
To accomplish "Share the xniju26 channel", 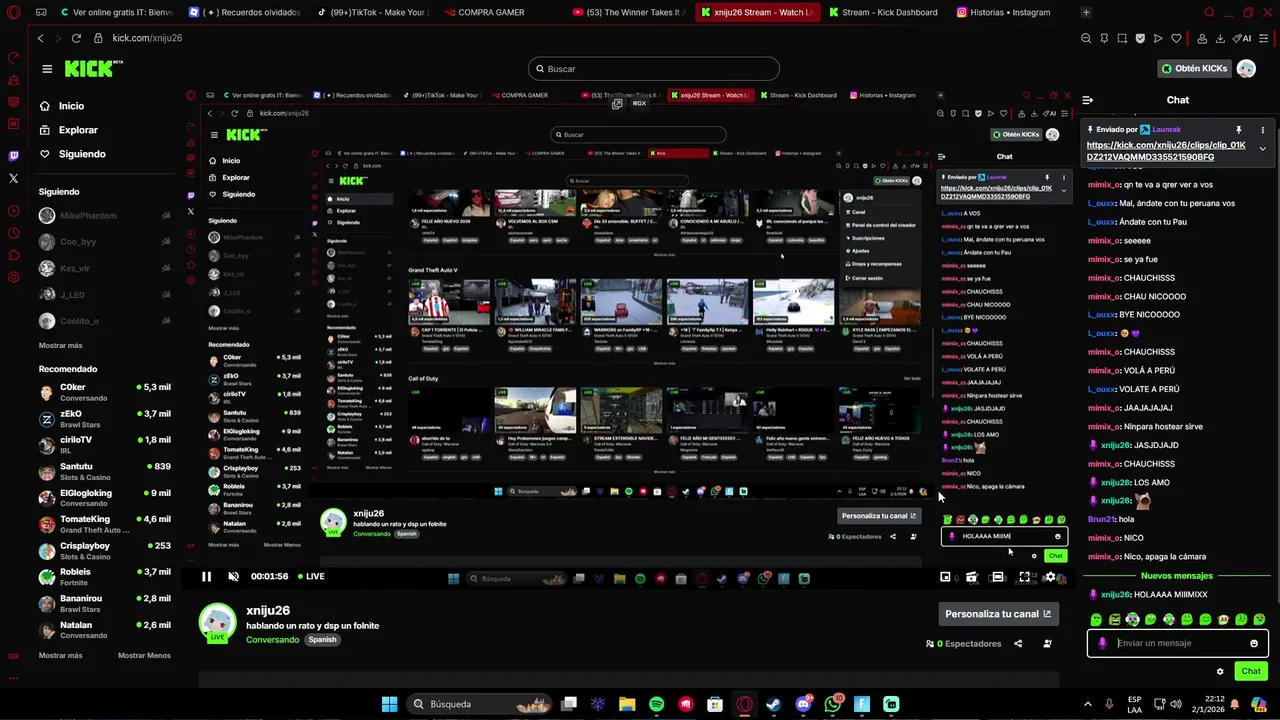I will pos(1018,644).
